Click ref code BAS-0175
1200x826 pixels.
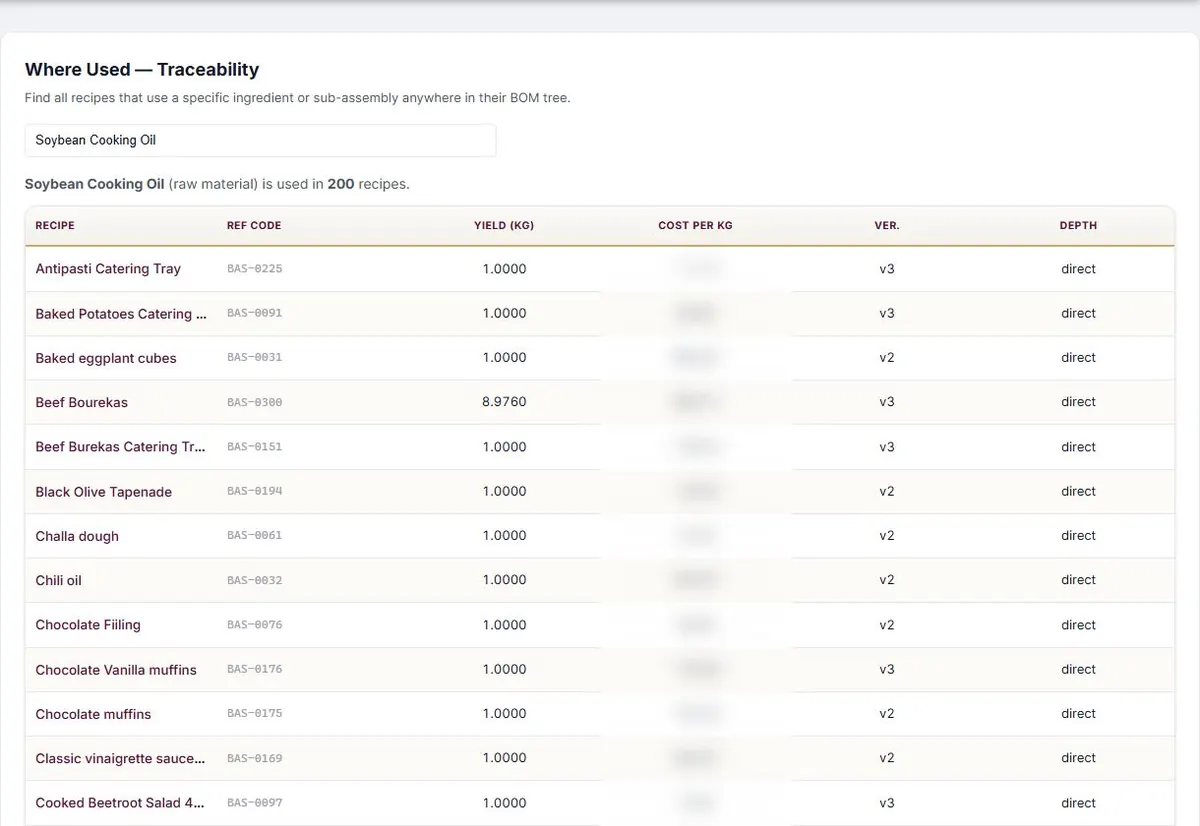tap(255, 713)
